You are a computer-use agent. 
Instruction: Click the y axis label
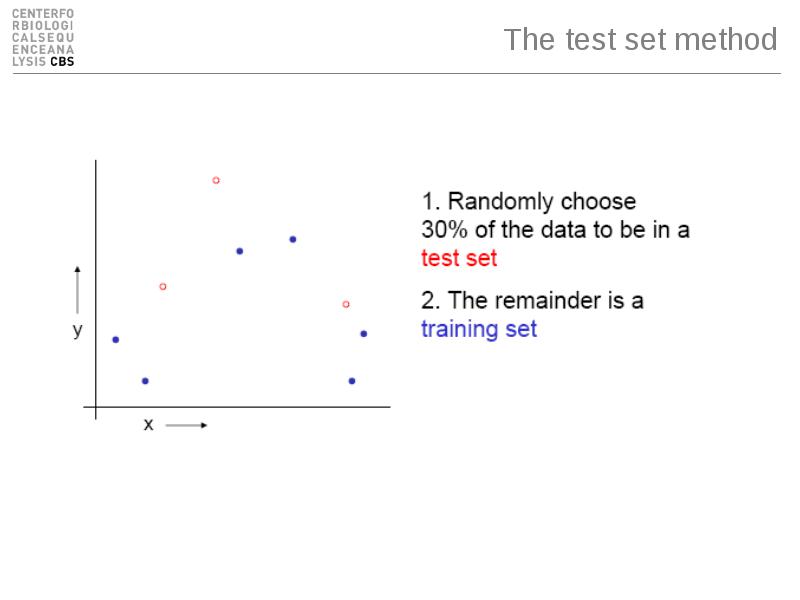[x=78, y=330]
